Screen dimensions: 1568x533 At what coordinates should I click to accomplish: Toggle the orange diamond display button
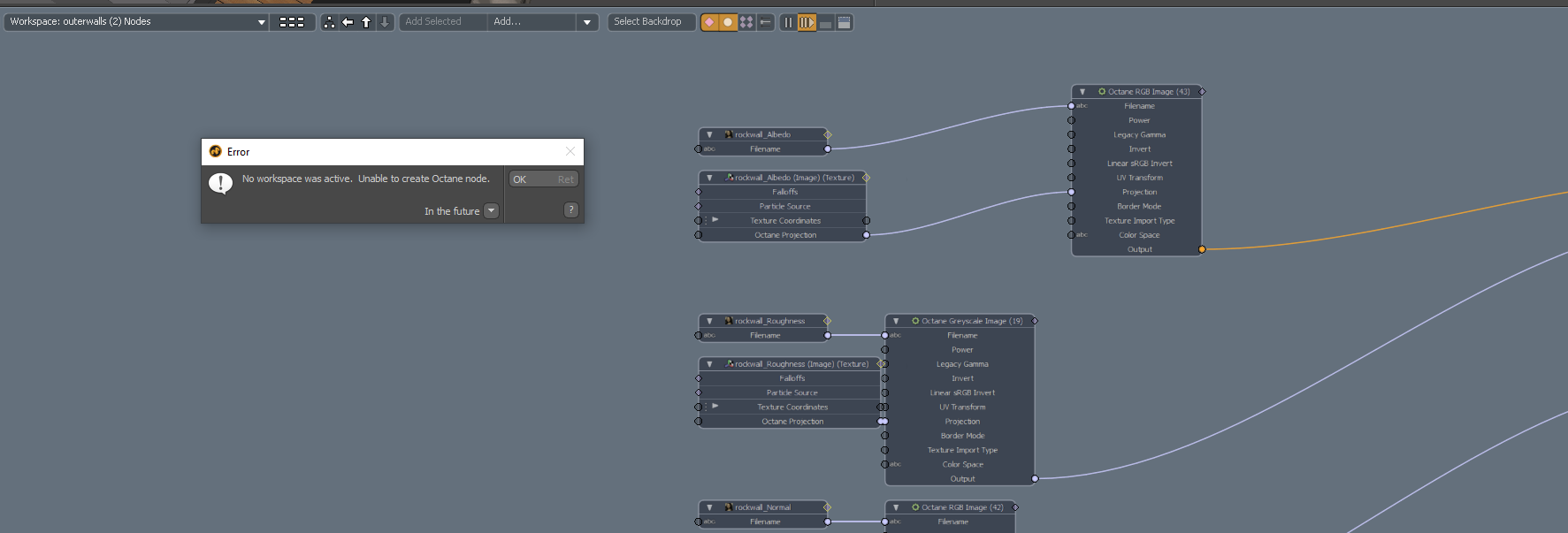pyautogui.click(x=709, y=22)
